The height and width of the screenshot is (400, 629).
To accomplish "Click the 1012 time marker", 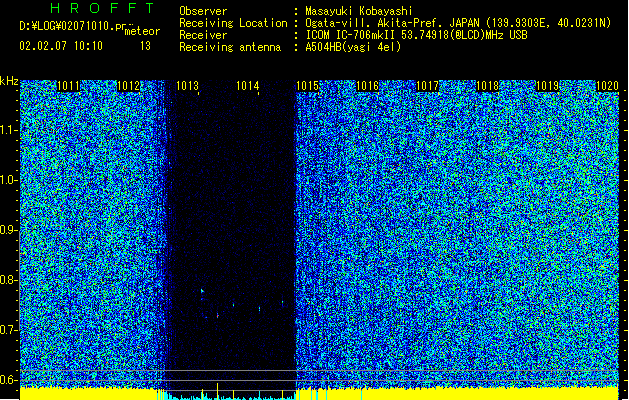I will 128,86.
